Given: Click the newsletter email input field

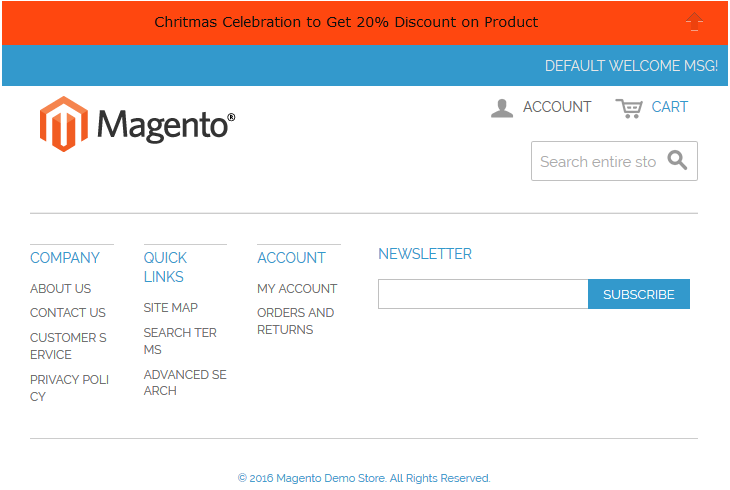Looking at the screenshot, I should coord(483,294).
